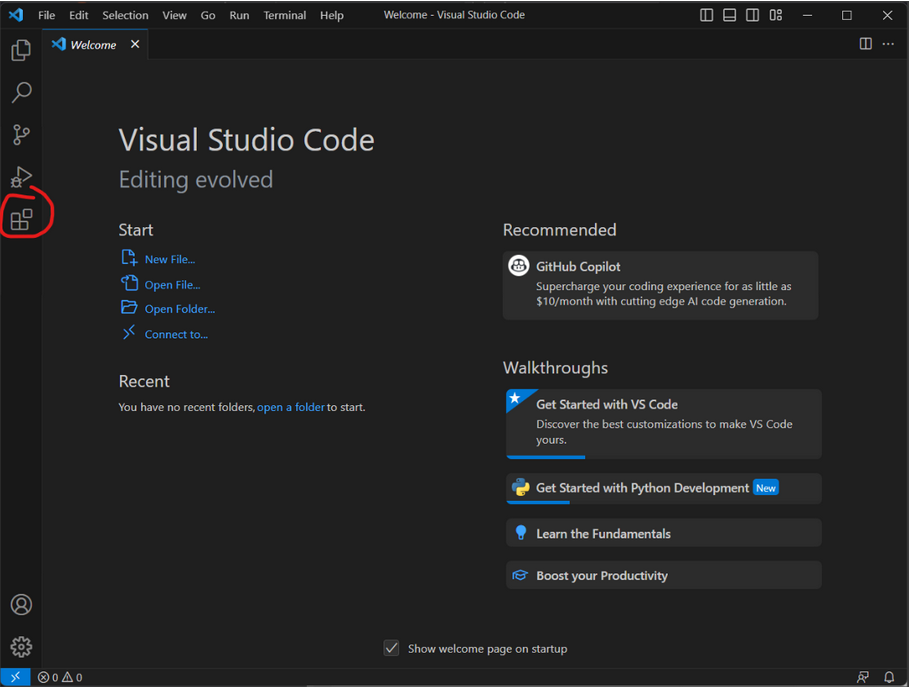The width and height of the screenshot is (909, 691).
Task: Open the Source Control view
Action: tap(21, 135)
